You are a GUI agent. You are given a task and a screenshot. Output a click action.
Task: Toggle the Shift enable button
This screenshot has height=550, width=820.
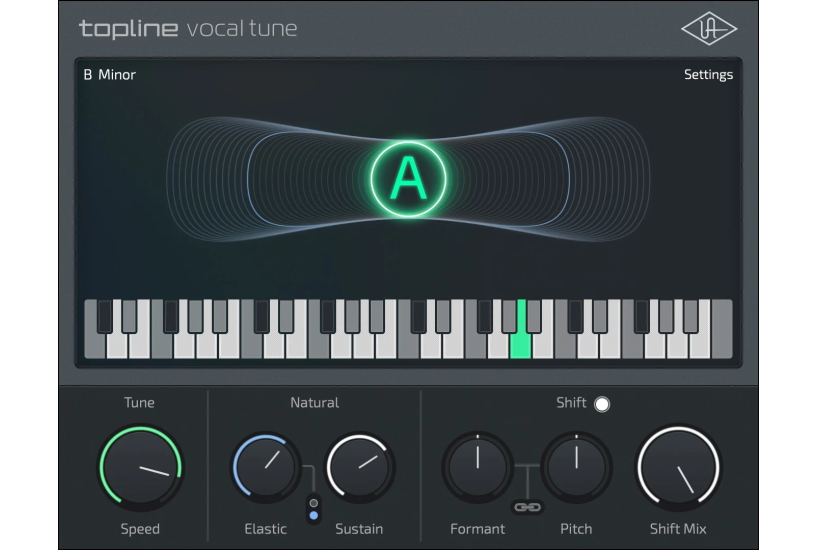[602, 404]
